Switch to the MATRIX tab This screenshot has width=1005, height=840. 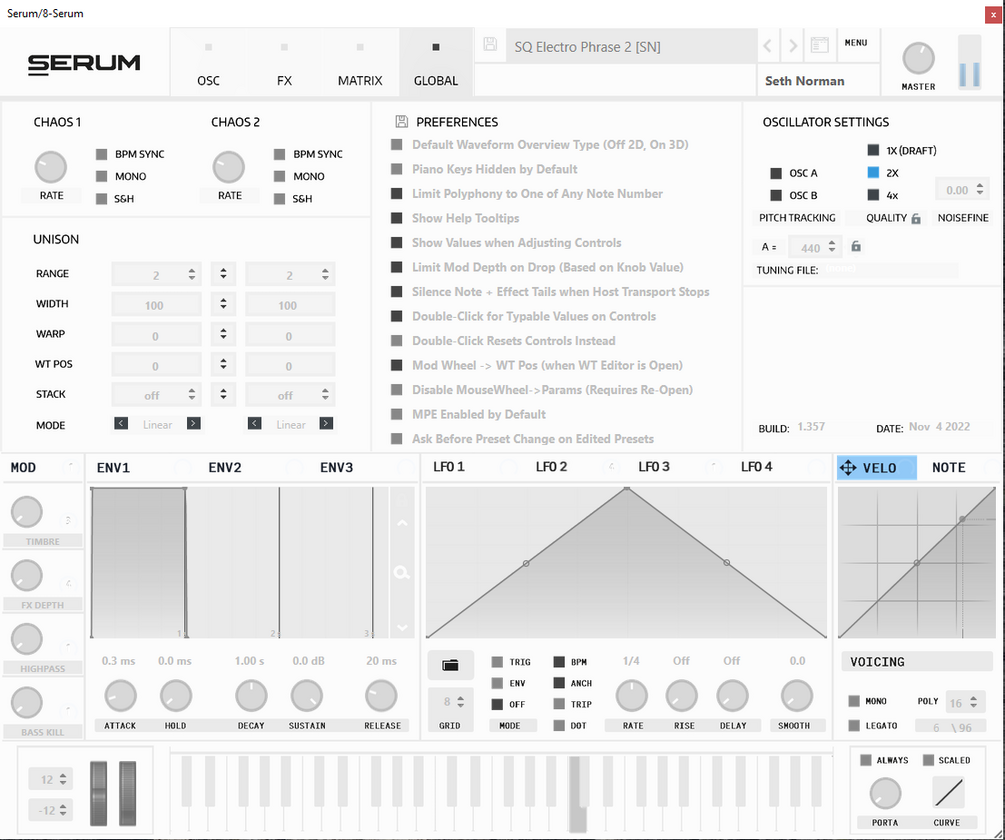pos(360,64)
